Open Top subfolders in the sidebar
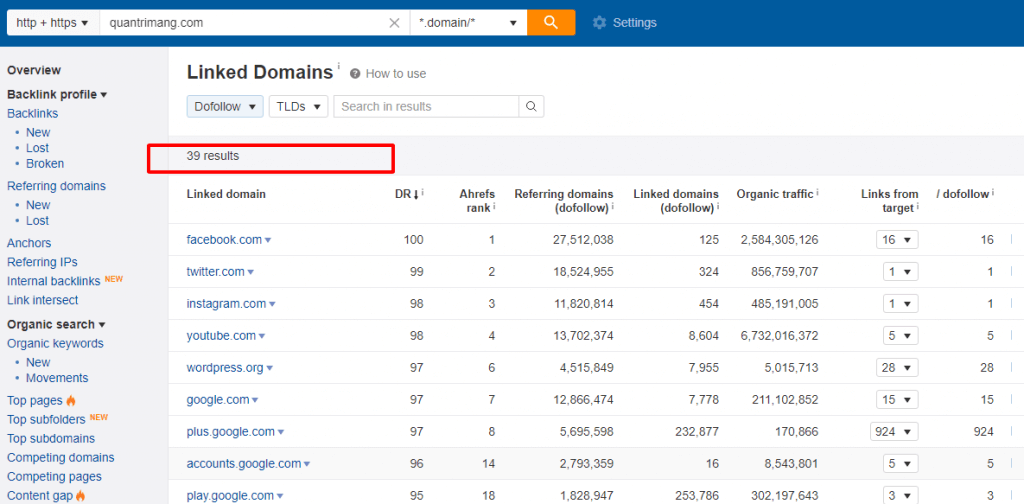Viewport: 1024px width, 504px height. click(46, 419)
